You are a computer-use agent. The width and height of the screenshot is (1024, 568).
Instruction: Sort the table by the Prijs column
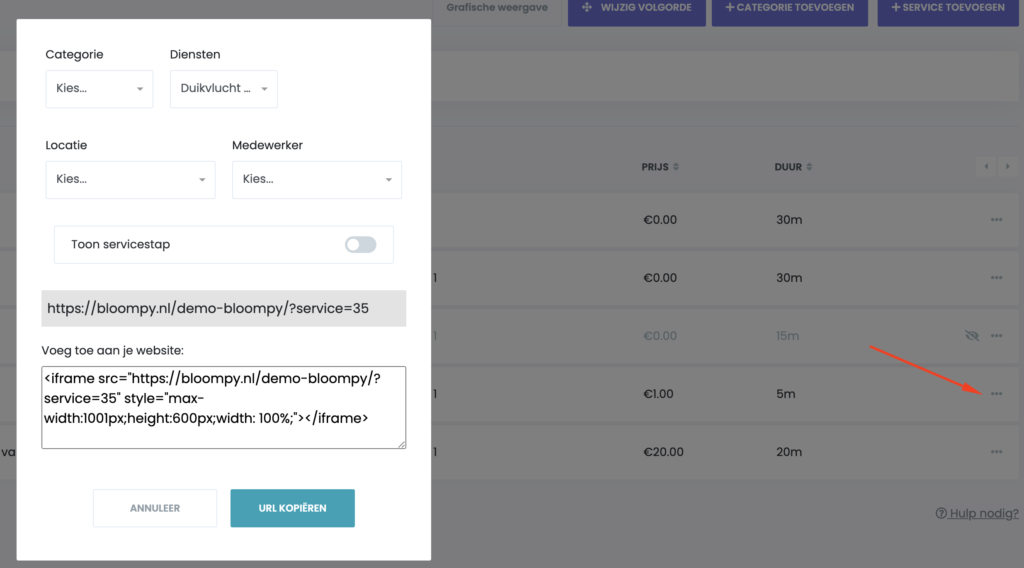pyautogui.click(x=661, y=167)
